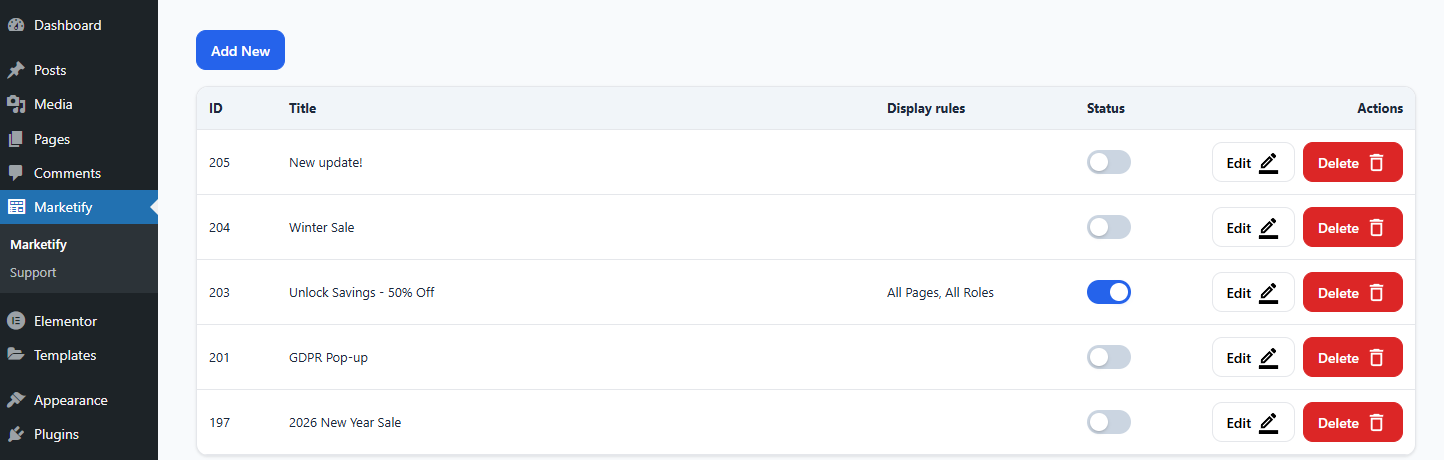Open the Pages menu
The height and width of the screenshot is (460, 1444).
[x=79, y=139]
